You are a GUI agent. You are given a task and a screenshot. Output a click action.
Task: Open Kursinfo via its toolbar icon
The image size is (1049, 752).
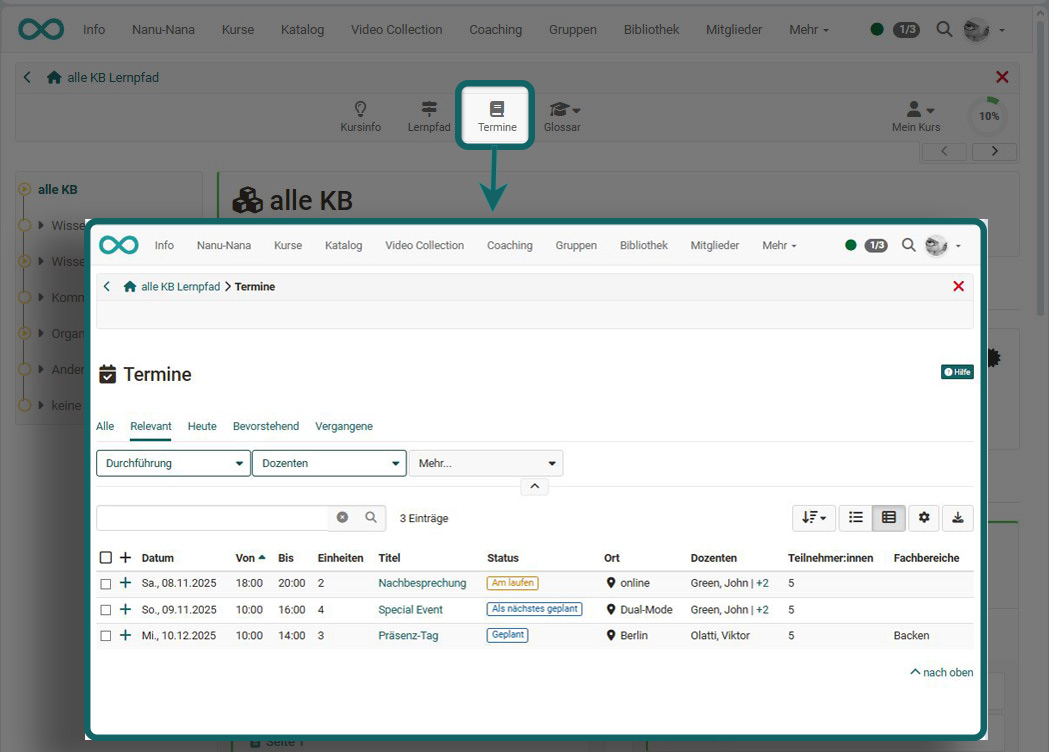[360, 113]
